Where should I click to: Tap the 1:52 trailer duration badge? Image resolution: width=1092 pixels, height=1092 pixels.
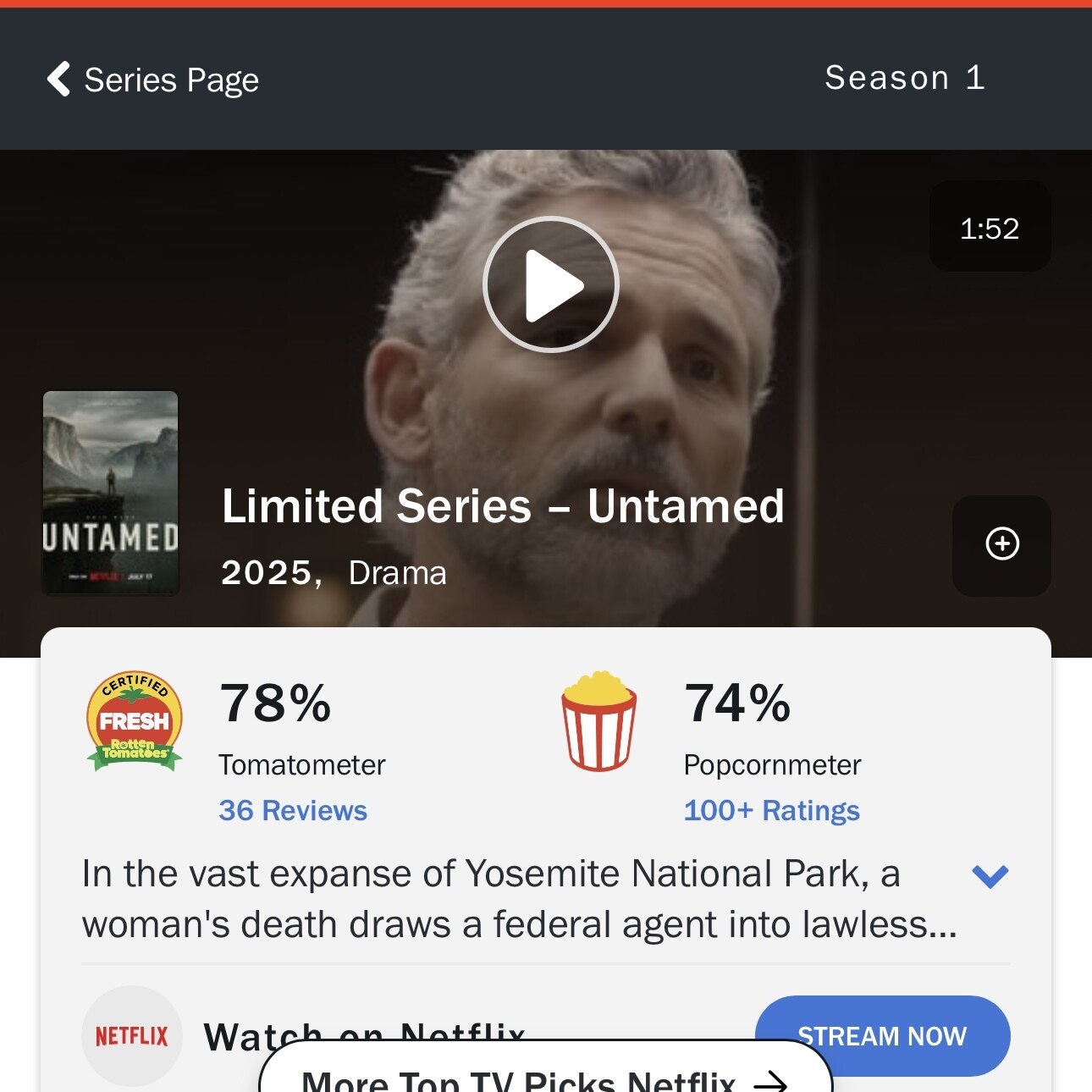click(x=990, y=227)
